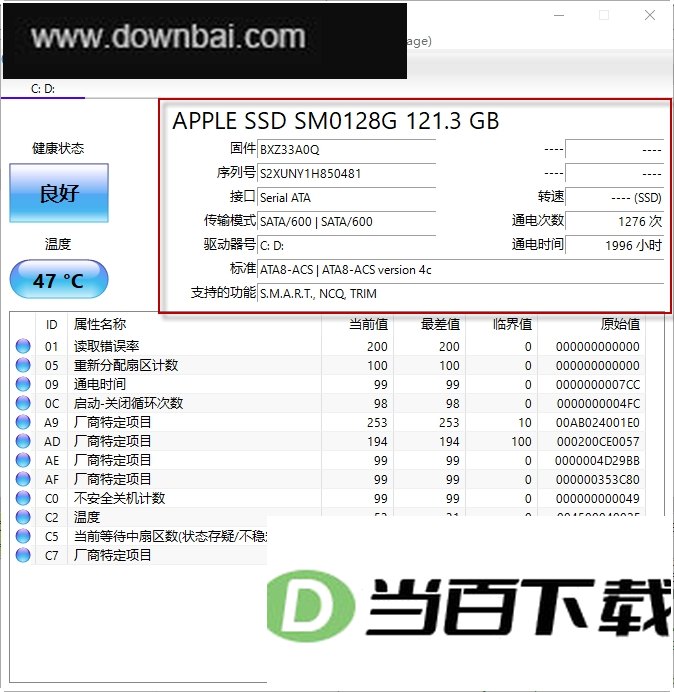
Task: Click the features field S.M.A.R.T., NCQ, TRIM
Action: click(x=460, y=293)
